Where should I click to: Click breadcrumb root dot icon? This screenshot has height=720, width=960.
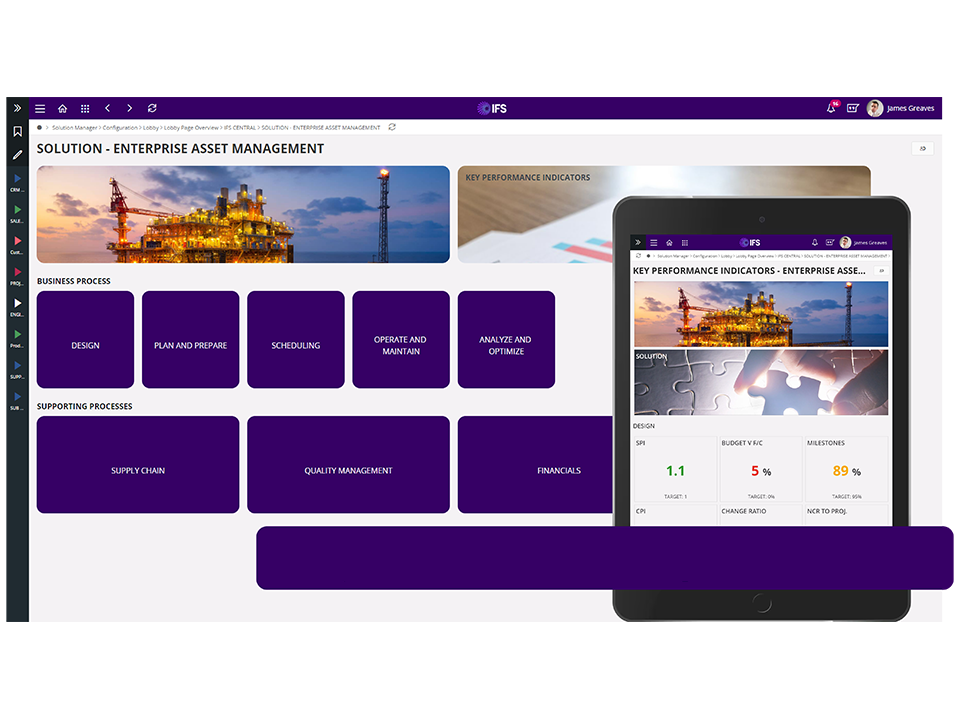click(40, 127)
